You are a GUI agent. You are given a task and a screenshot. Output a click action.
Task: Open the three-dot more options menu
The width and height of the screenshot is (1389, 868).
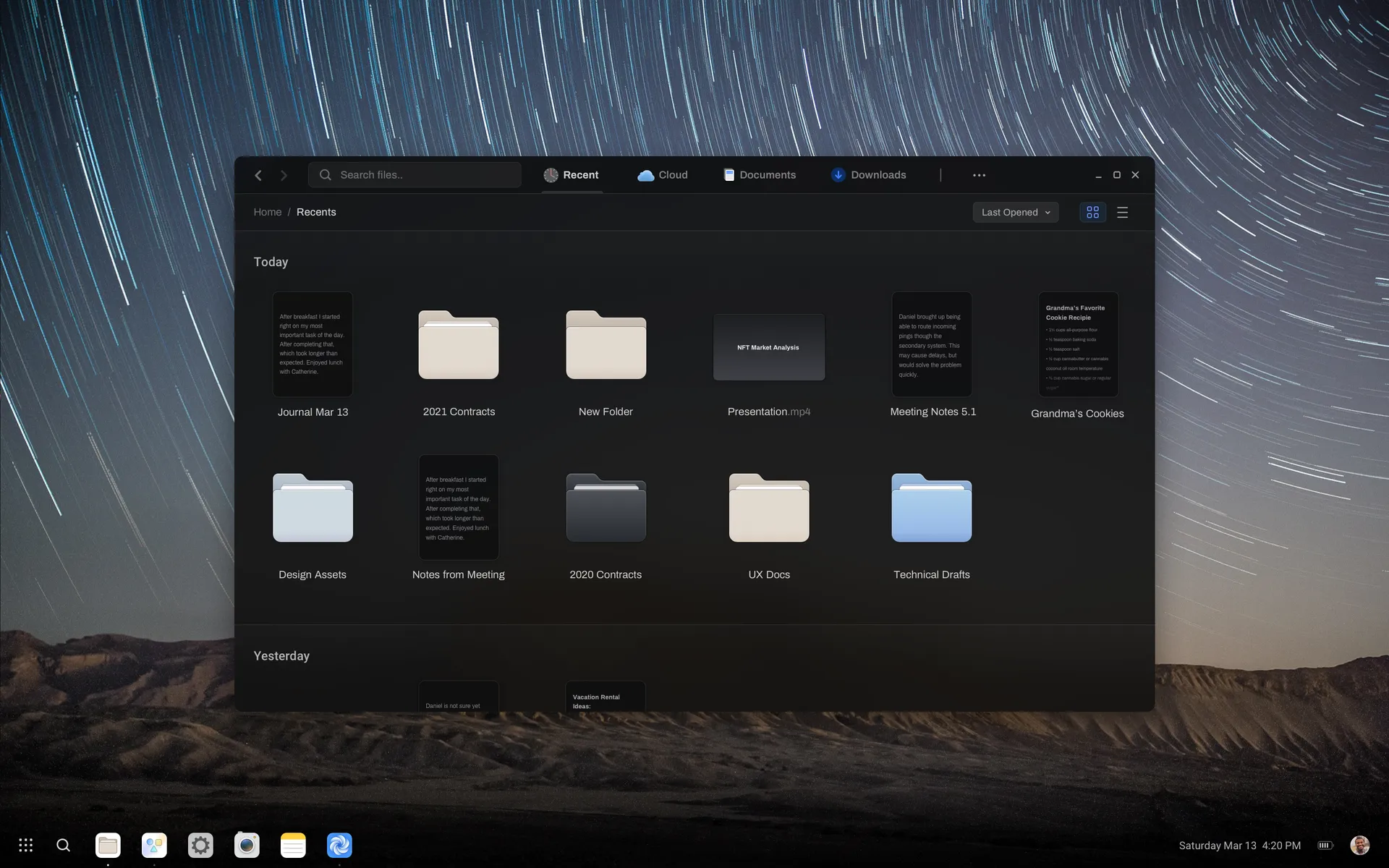pos(979,175)
